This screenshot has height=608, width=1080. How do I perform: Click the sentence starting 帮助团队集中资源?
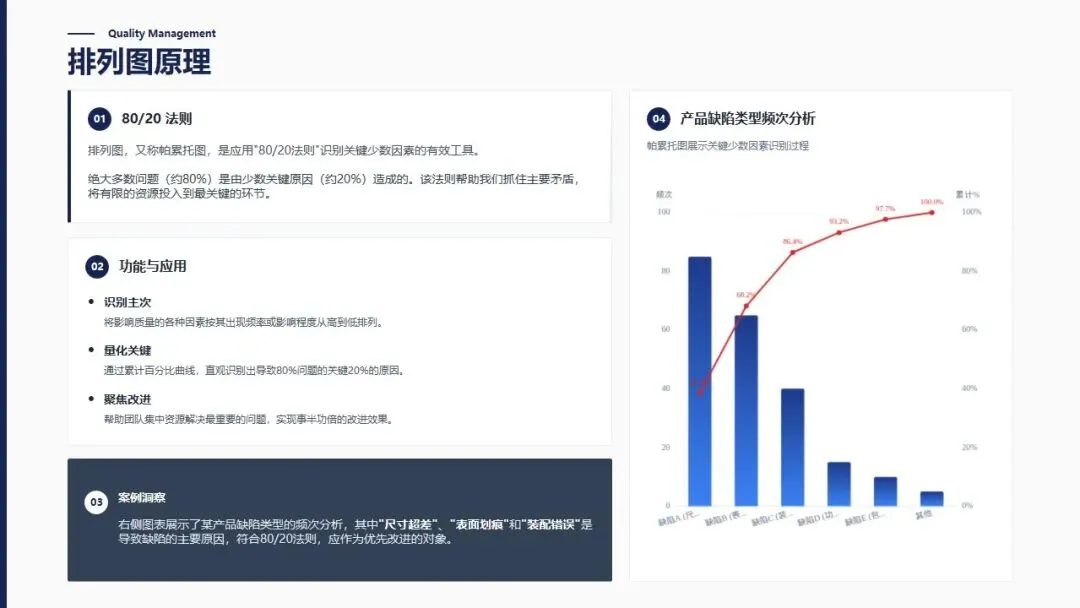click(x=249, y=419)
